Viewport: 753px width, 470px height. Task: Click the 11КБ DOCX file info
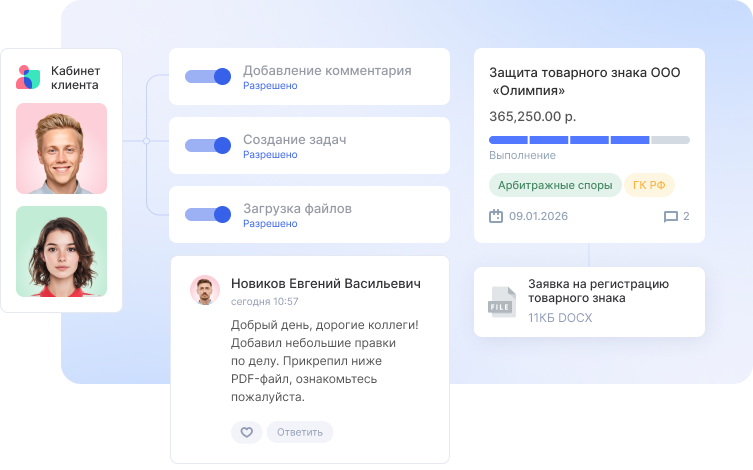(560, 318)
